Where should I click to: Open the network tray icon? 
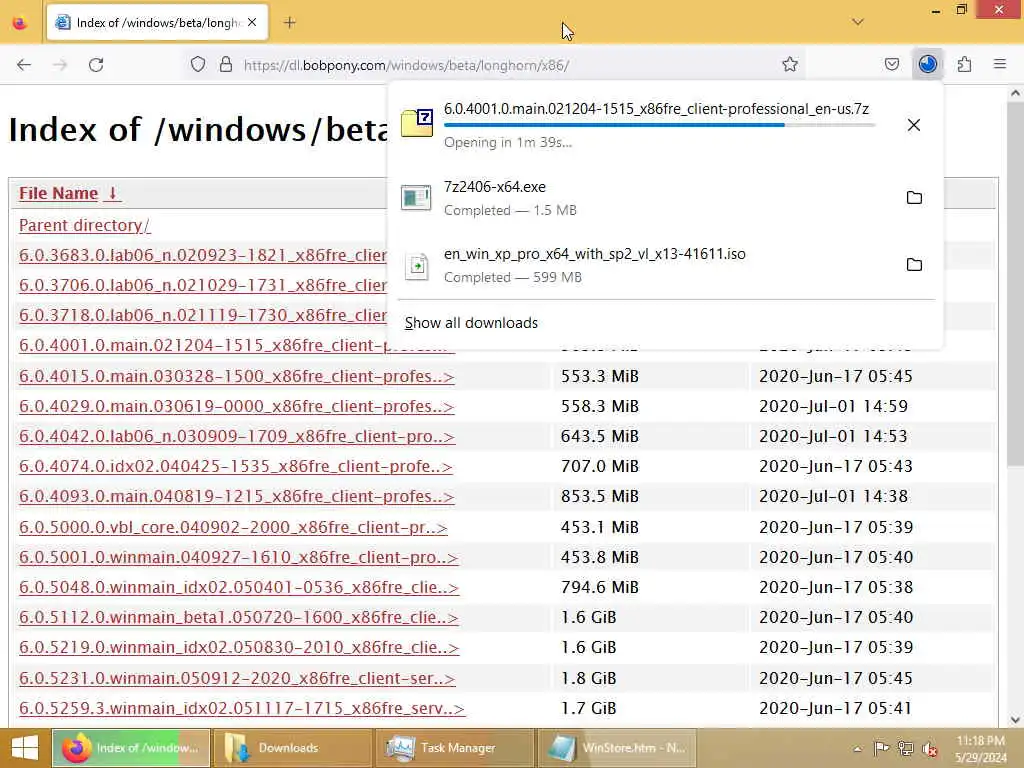(x=906, y=748)
